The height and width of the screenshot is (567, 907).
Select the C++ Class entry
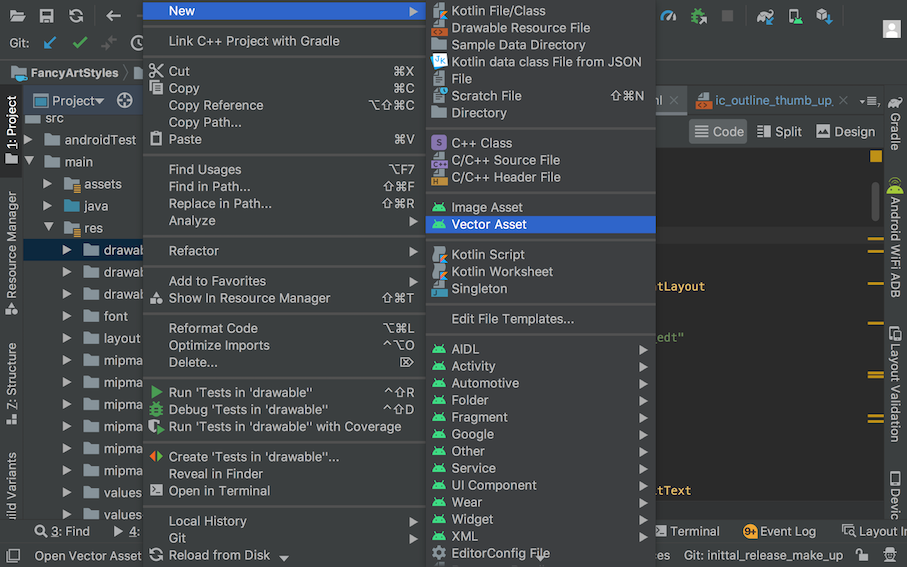point(540,143)
